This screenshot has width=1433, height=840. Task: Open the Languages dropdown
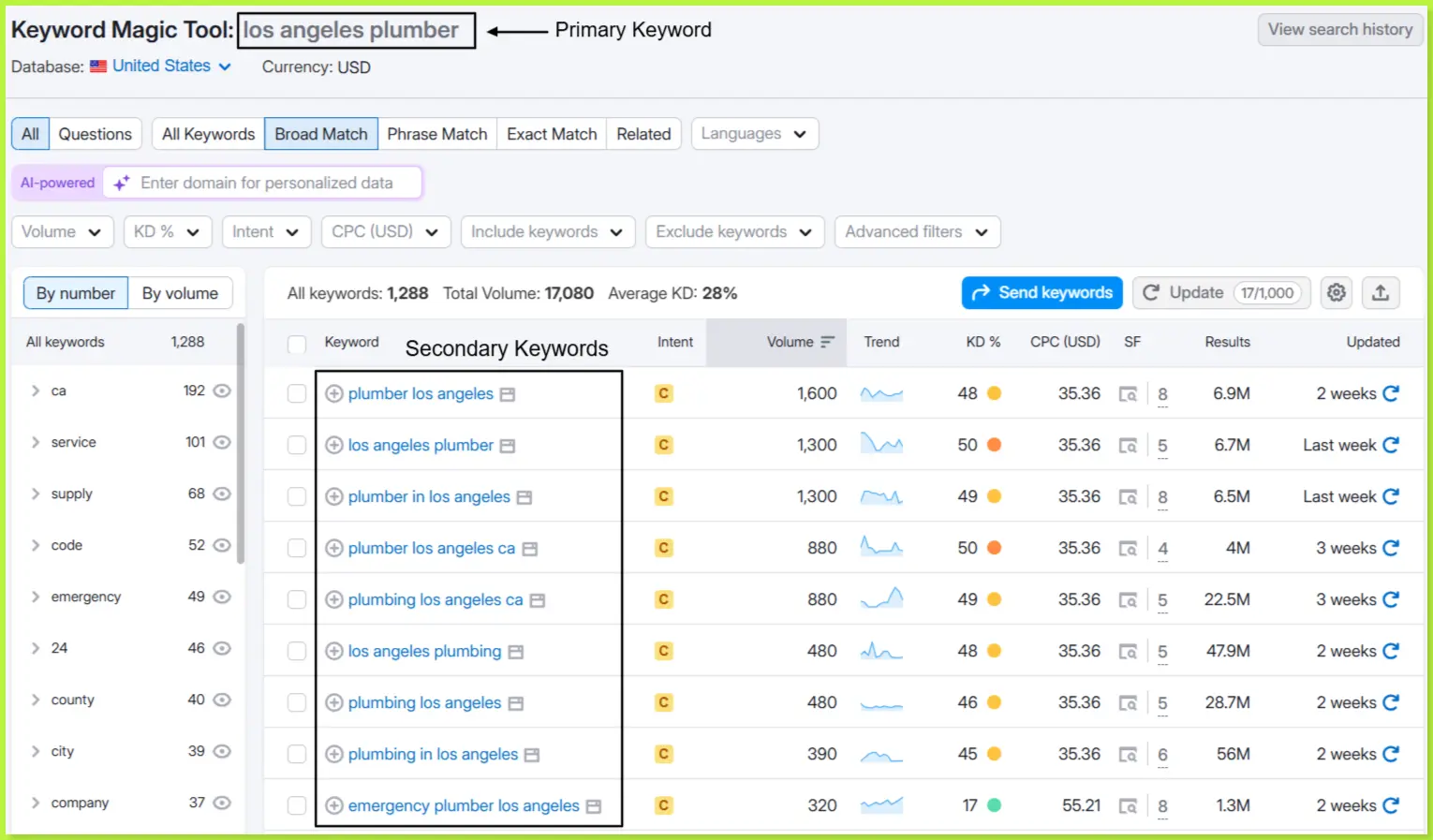click(755, 134)
